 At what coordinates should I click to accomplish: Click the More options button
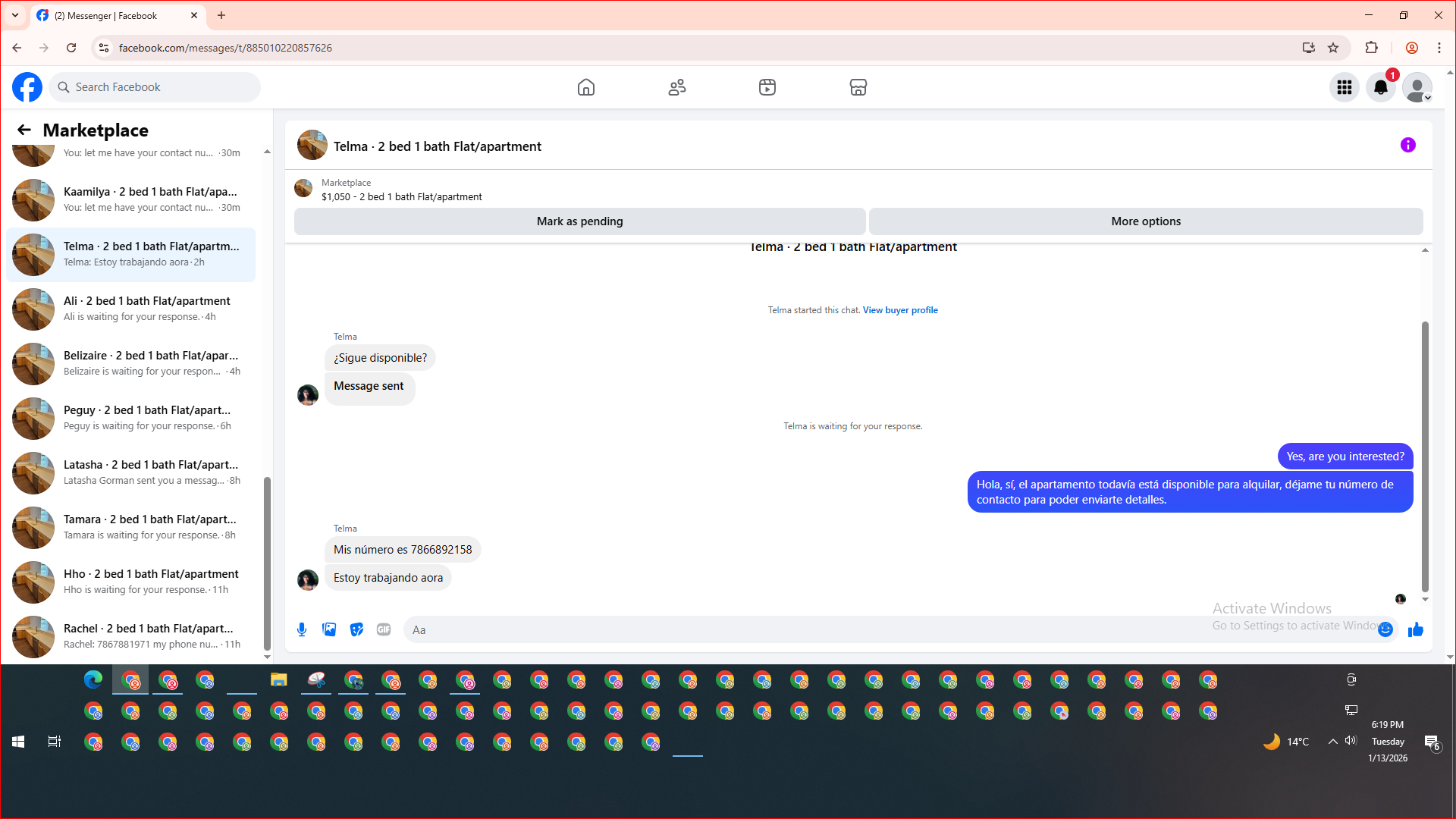(1145, 221)
